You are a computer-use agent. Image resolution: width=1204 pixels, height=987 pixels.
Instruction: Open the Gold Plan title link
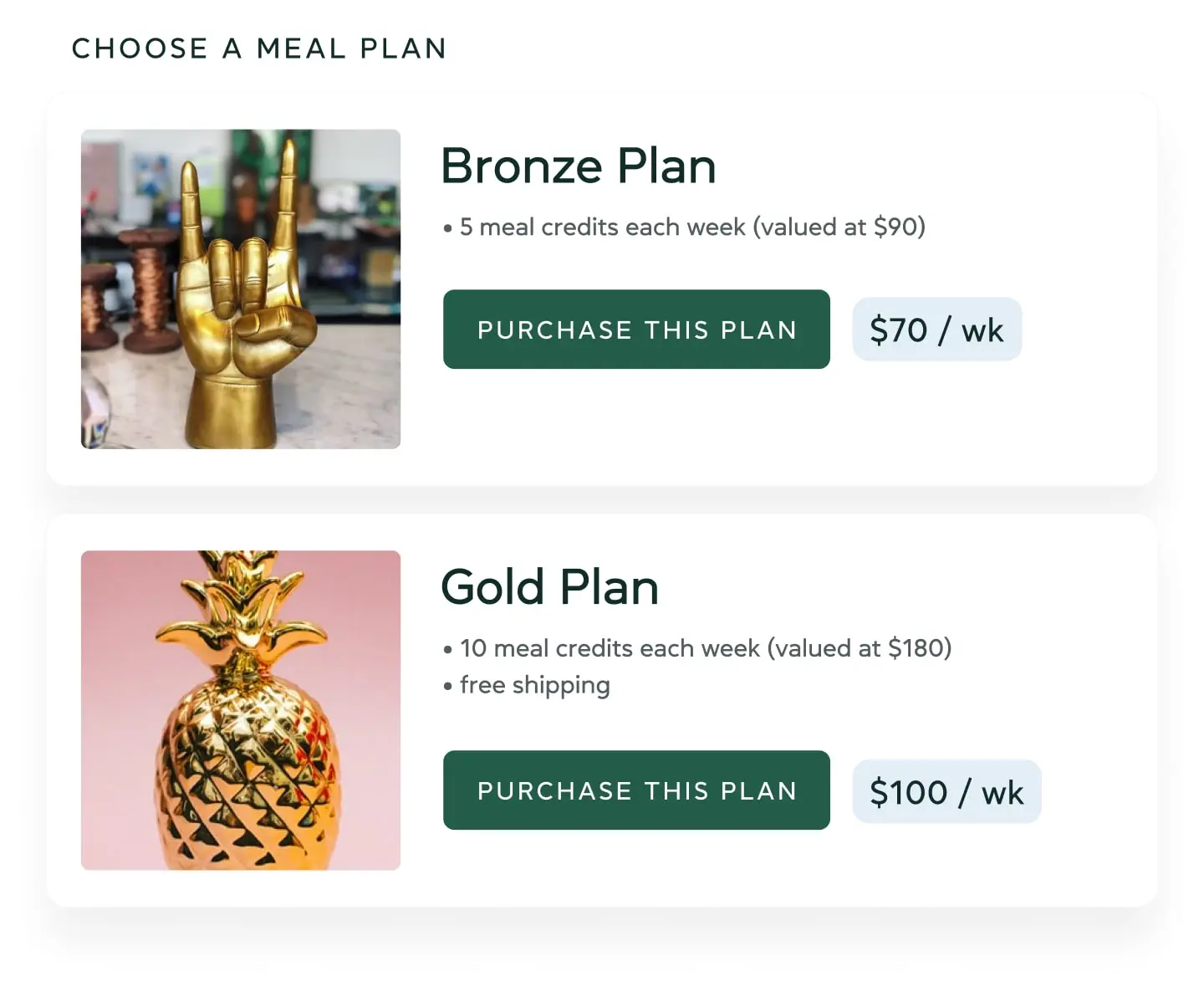coord(549,586)
